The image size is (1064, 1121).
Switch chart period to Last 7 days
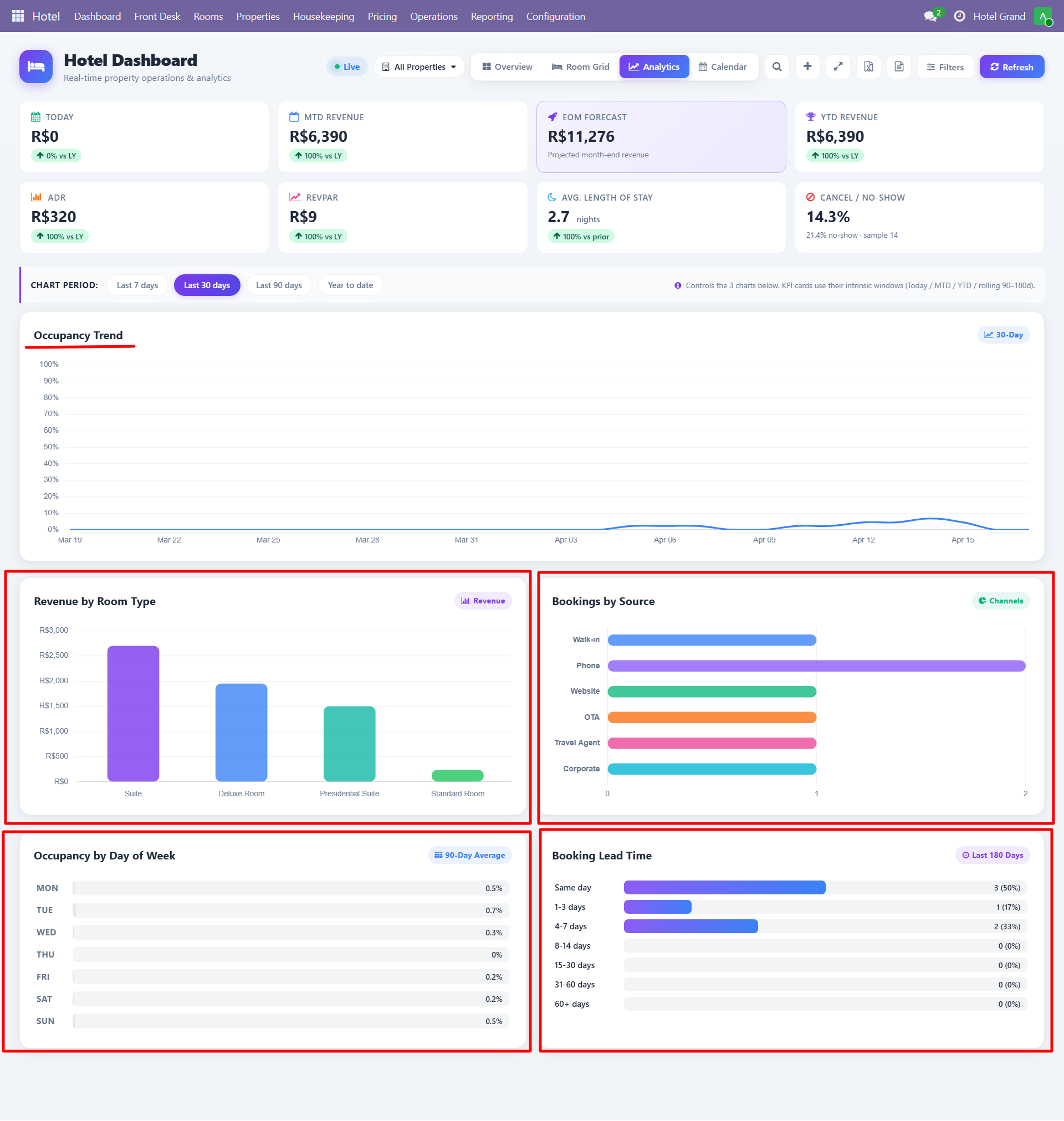(137, 285)
